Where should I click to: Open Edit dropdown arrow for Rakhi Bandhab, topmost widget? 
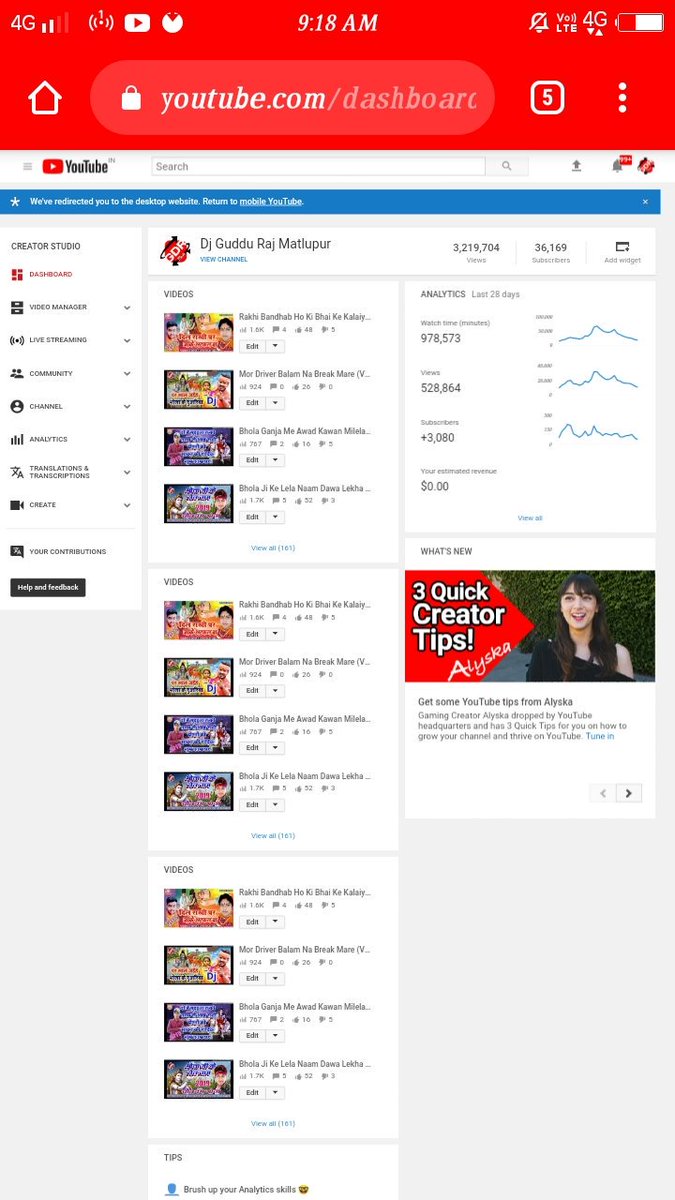point(275,346)
